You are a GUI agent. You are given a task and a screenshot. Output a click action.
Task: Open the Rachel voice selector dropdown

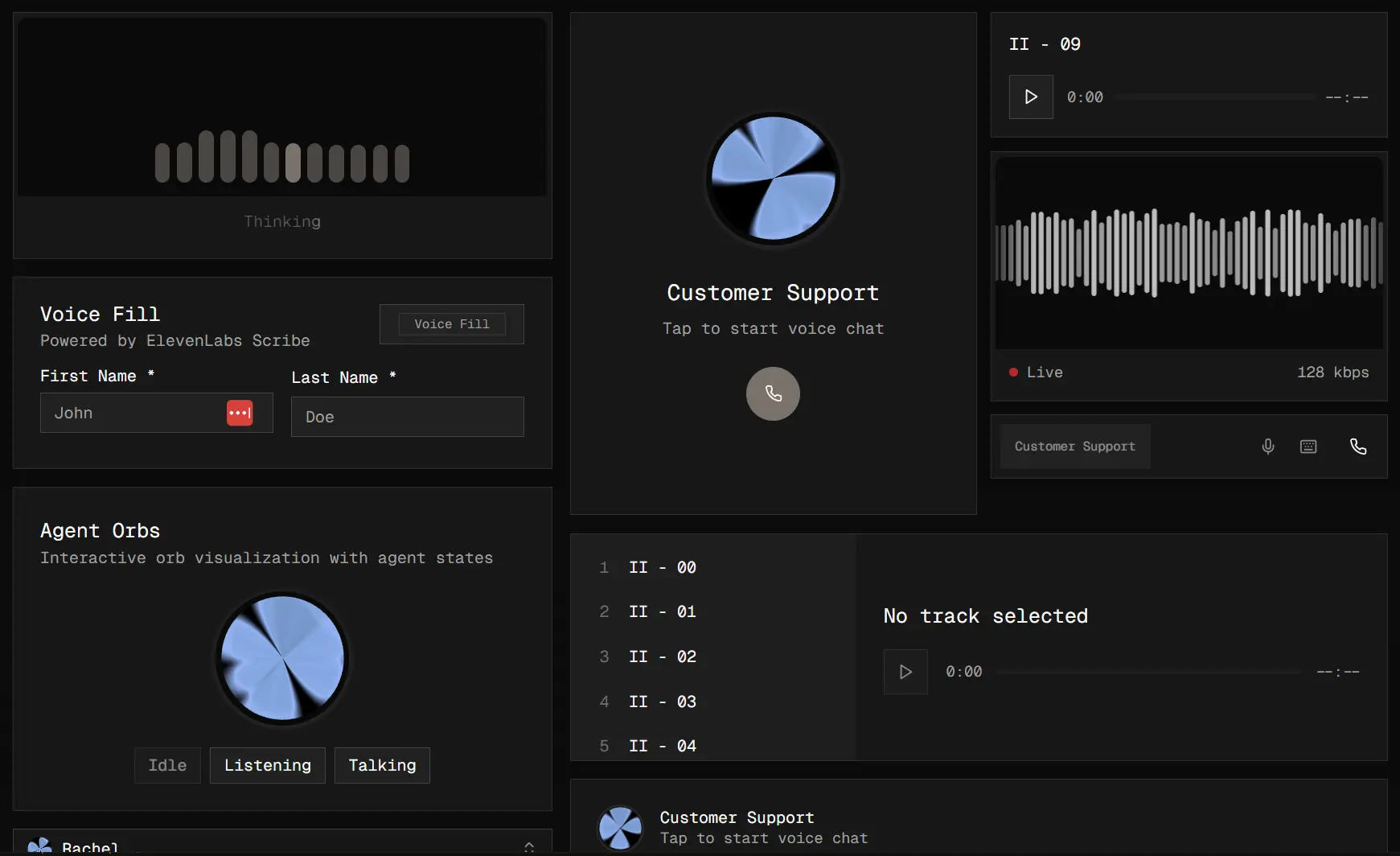529,846
